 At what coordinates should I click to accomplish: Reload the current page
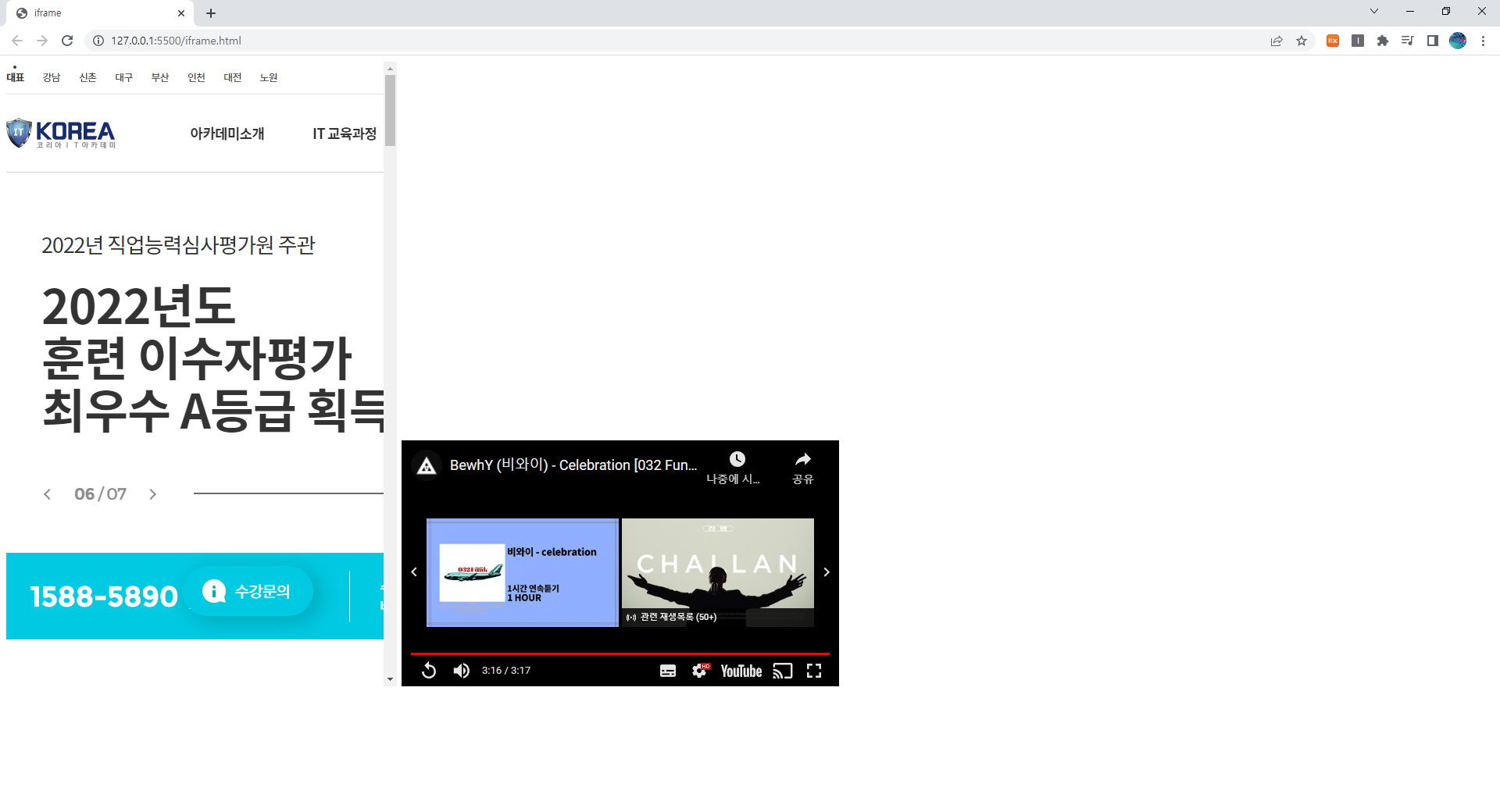coord(67,41)
